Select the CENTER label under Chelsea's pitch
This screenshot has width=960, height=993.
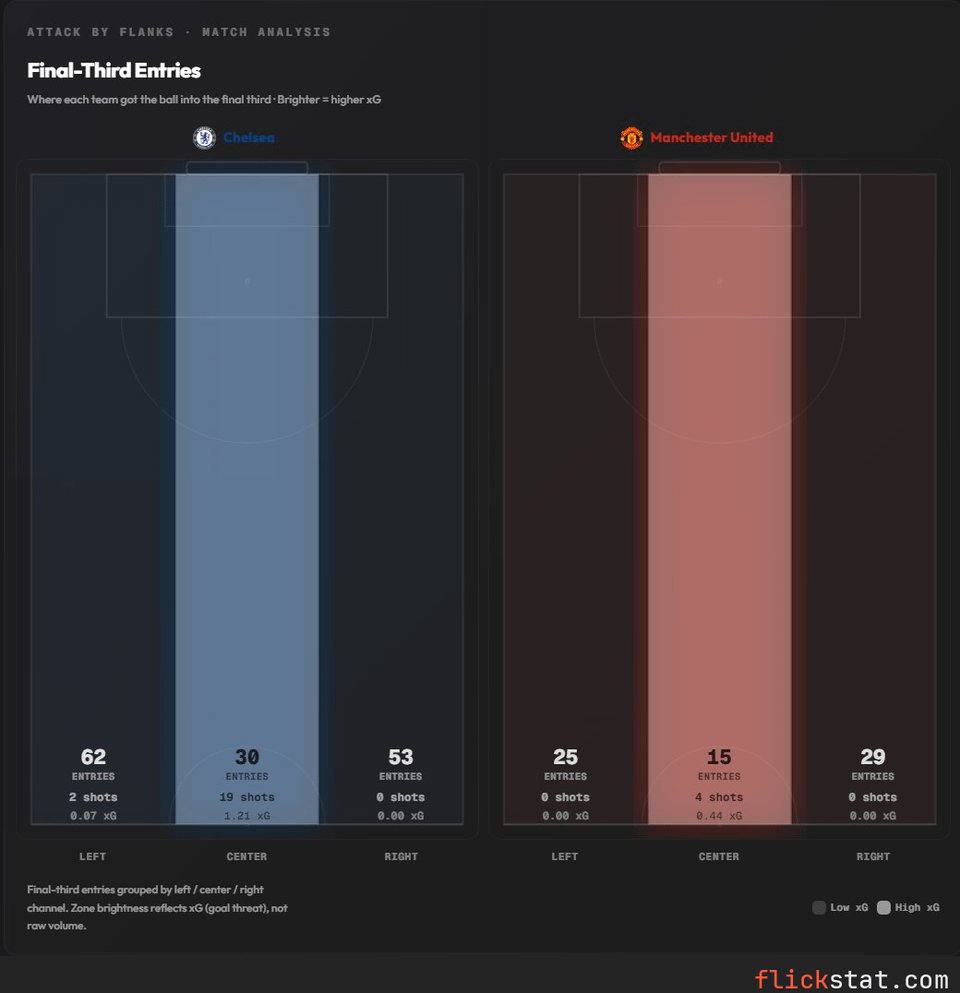click(x=247, y=856)
